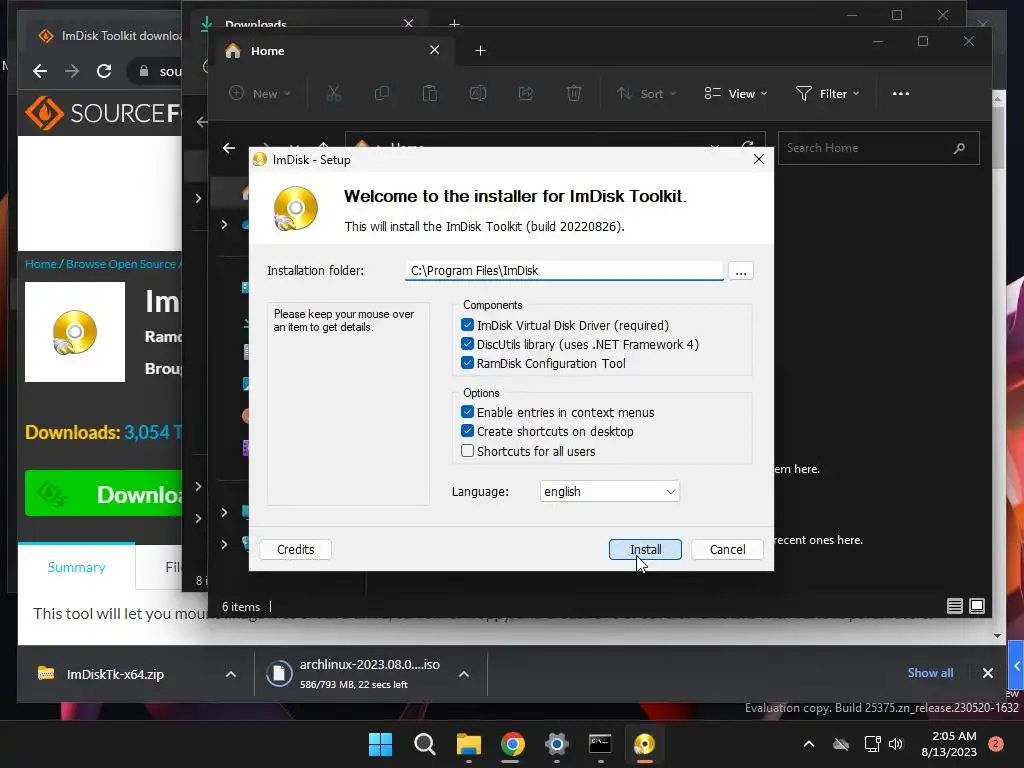Disable Enable entries in context menus
This screenshot has width=1024, height=768.
pyautogui.click(x=467, y=411)
